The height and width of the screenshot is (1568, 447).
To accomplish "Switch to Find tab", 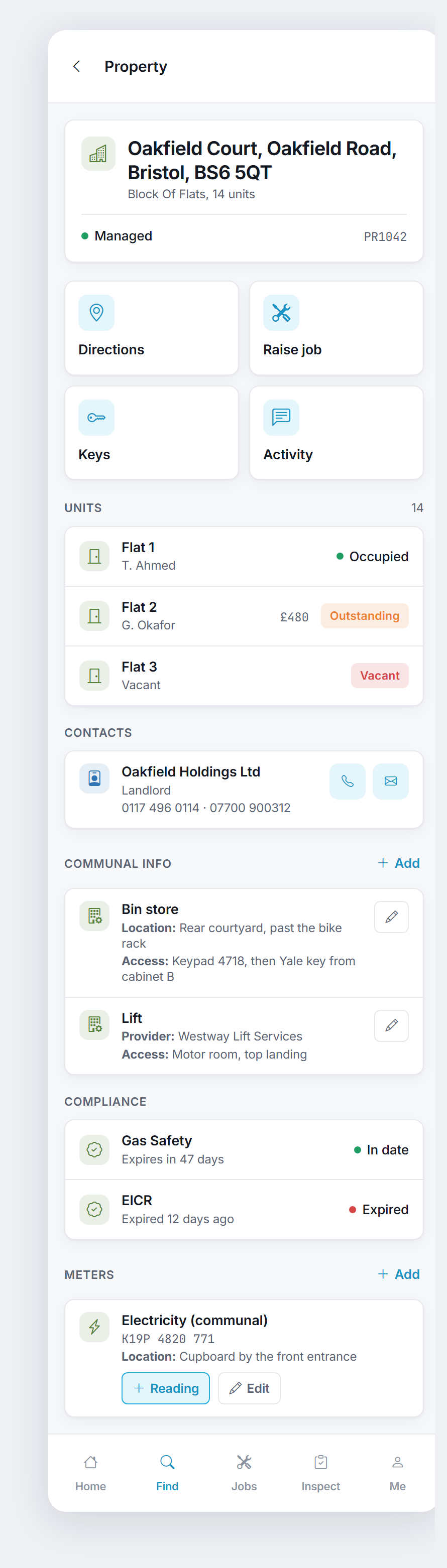I will 167,1473.
